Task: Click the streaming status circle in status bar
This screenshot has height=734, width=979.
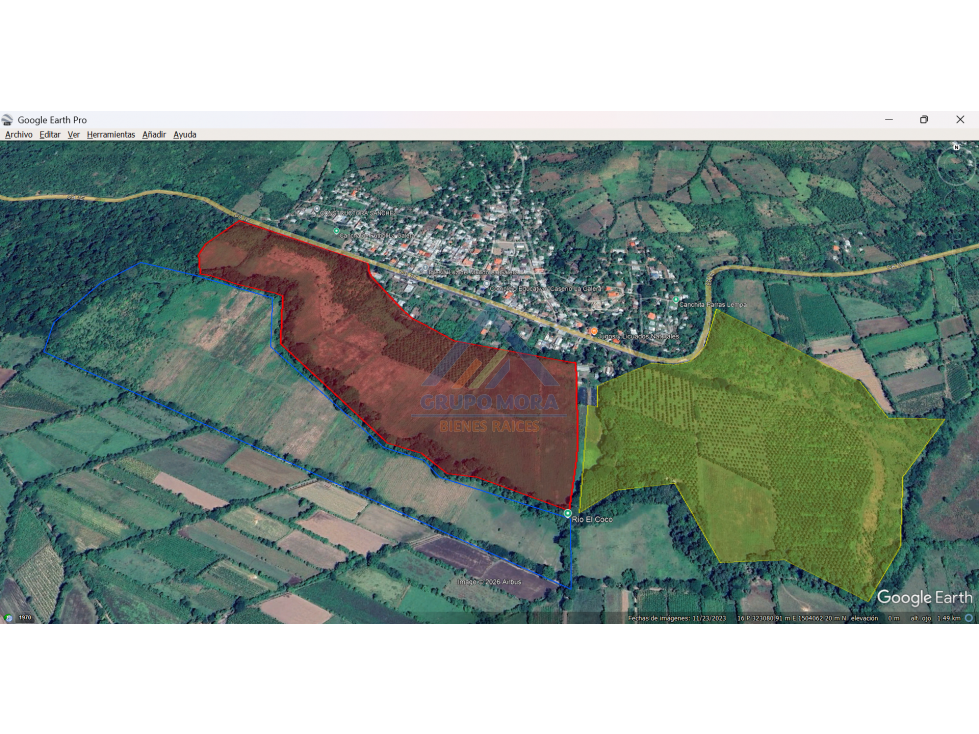Action: pyautogui.click(x=968, y=618)
